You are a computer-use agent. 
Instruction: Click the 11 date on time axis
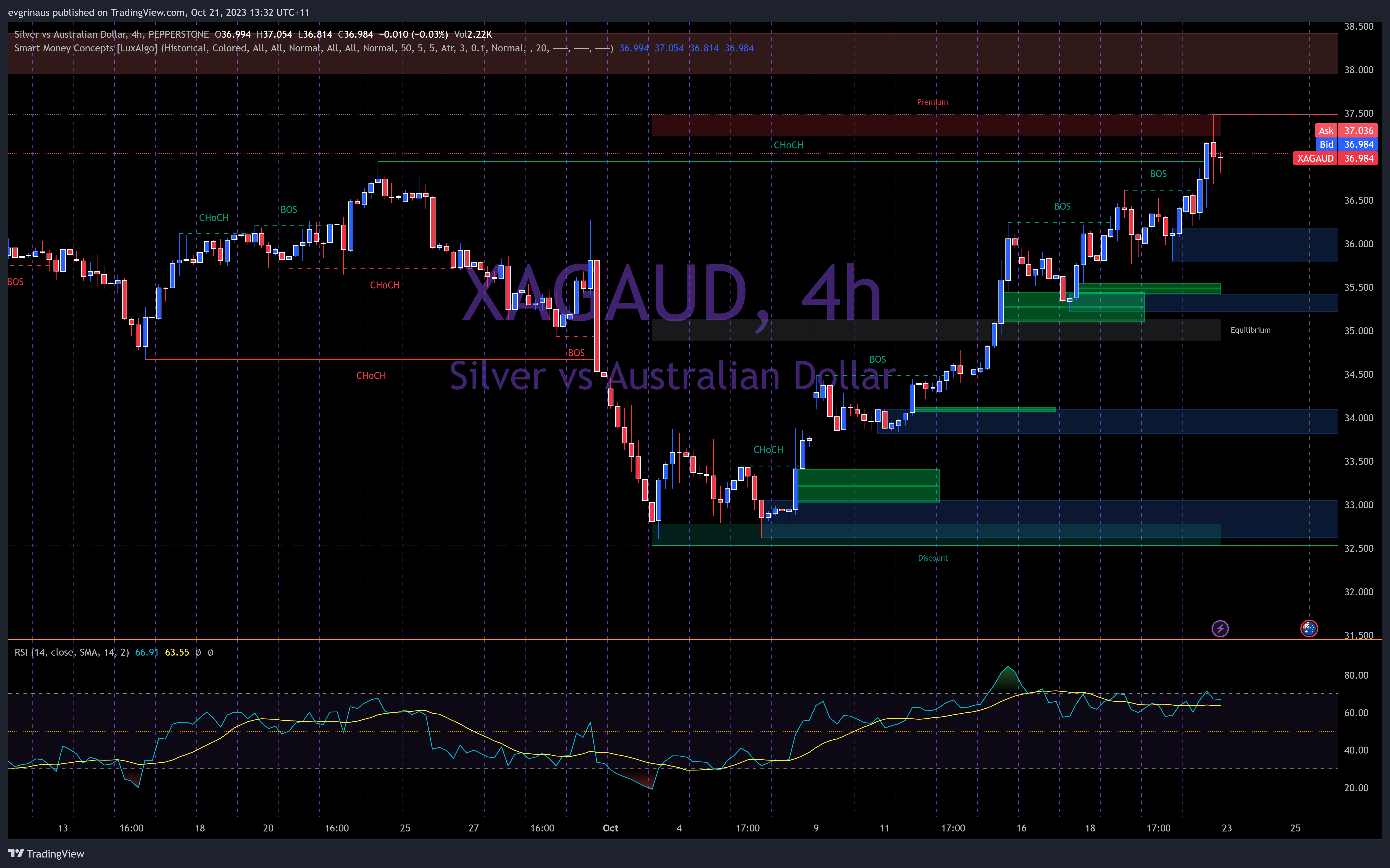click(x=884, y=828)
